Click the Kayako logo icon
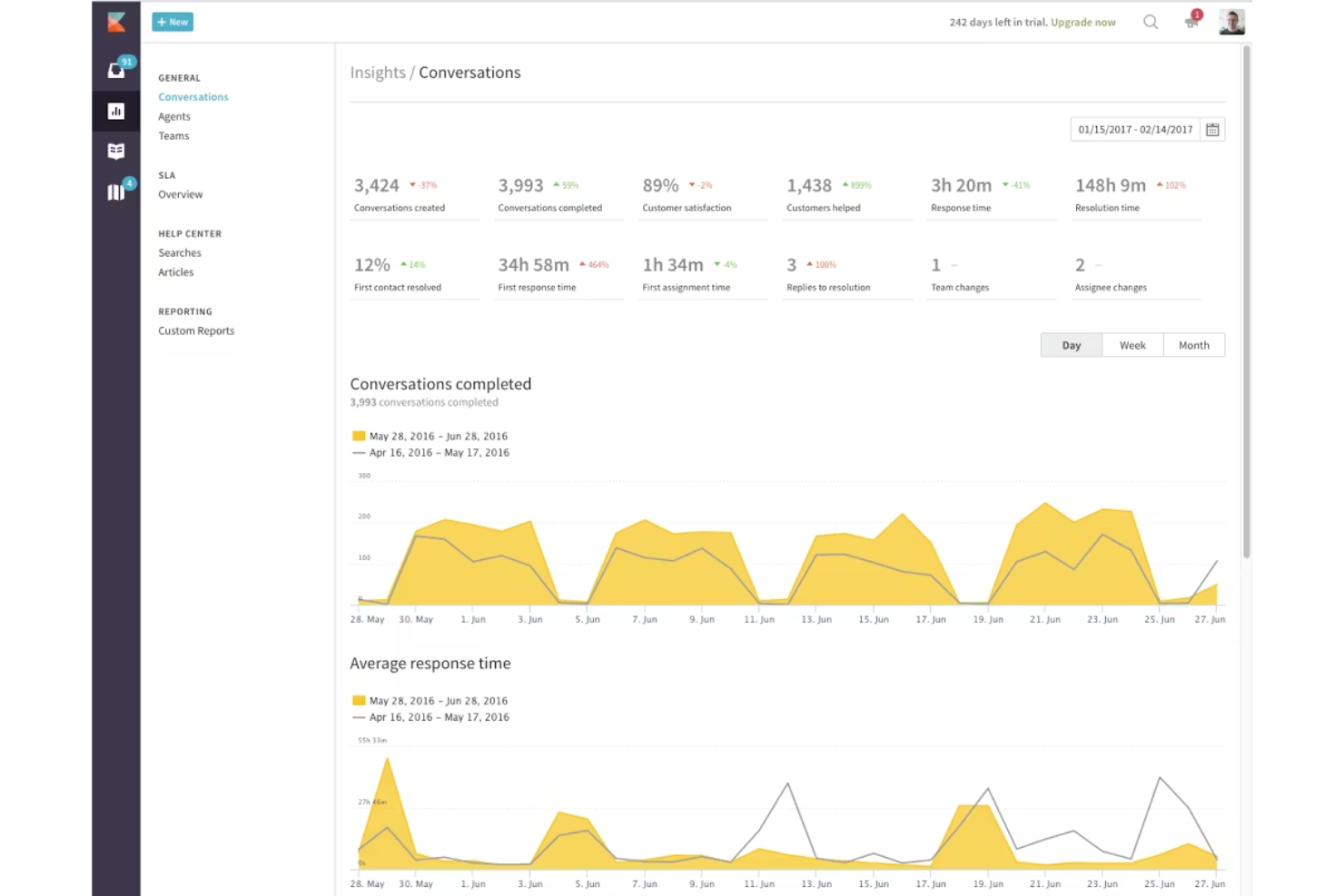The height and width of the screenshot is (896, 1344). click(x=116, y=22)
